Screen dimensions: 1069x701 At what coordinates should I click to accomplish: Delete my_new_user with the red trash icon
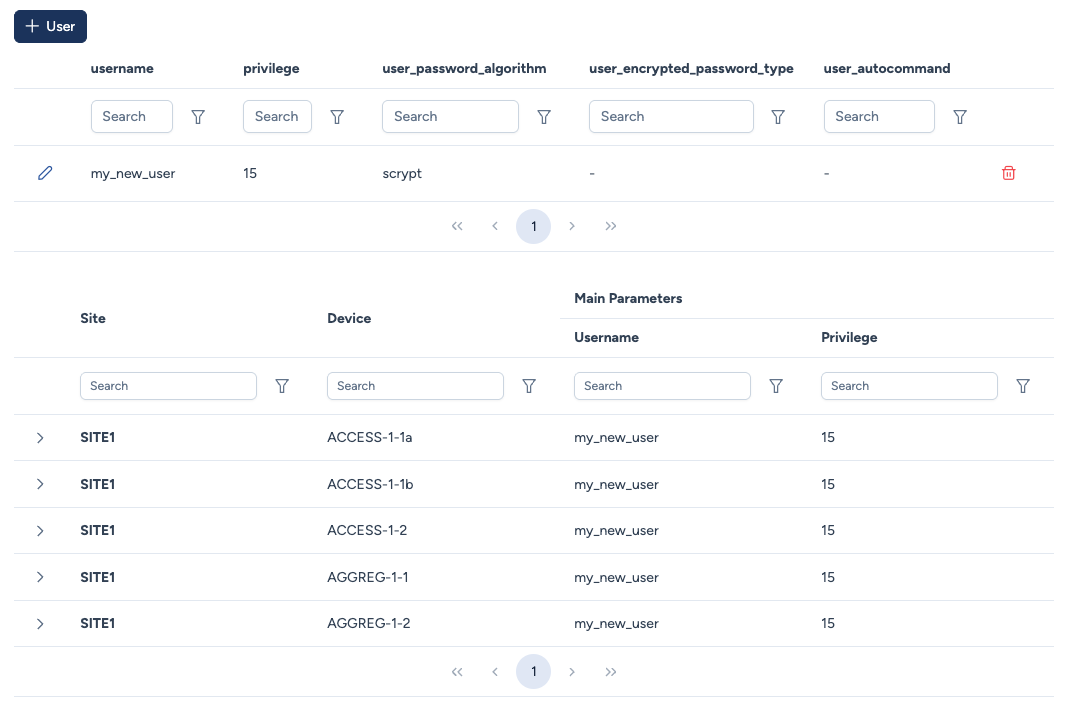[x=1008, y=173]
